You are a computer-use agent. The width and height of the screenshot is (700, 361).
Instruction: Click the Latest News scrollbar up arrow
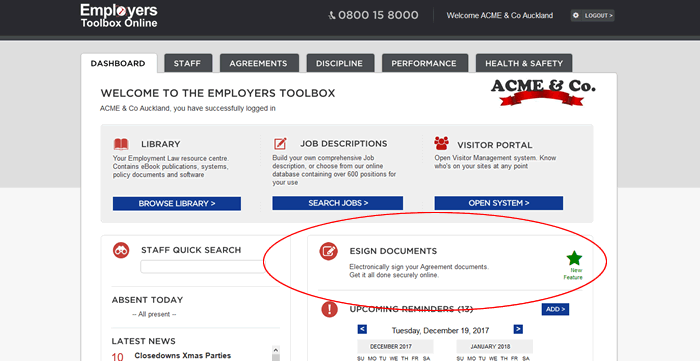point(275,350)
